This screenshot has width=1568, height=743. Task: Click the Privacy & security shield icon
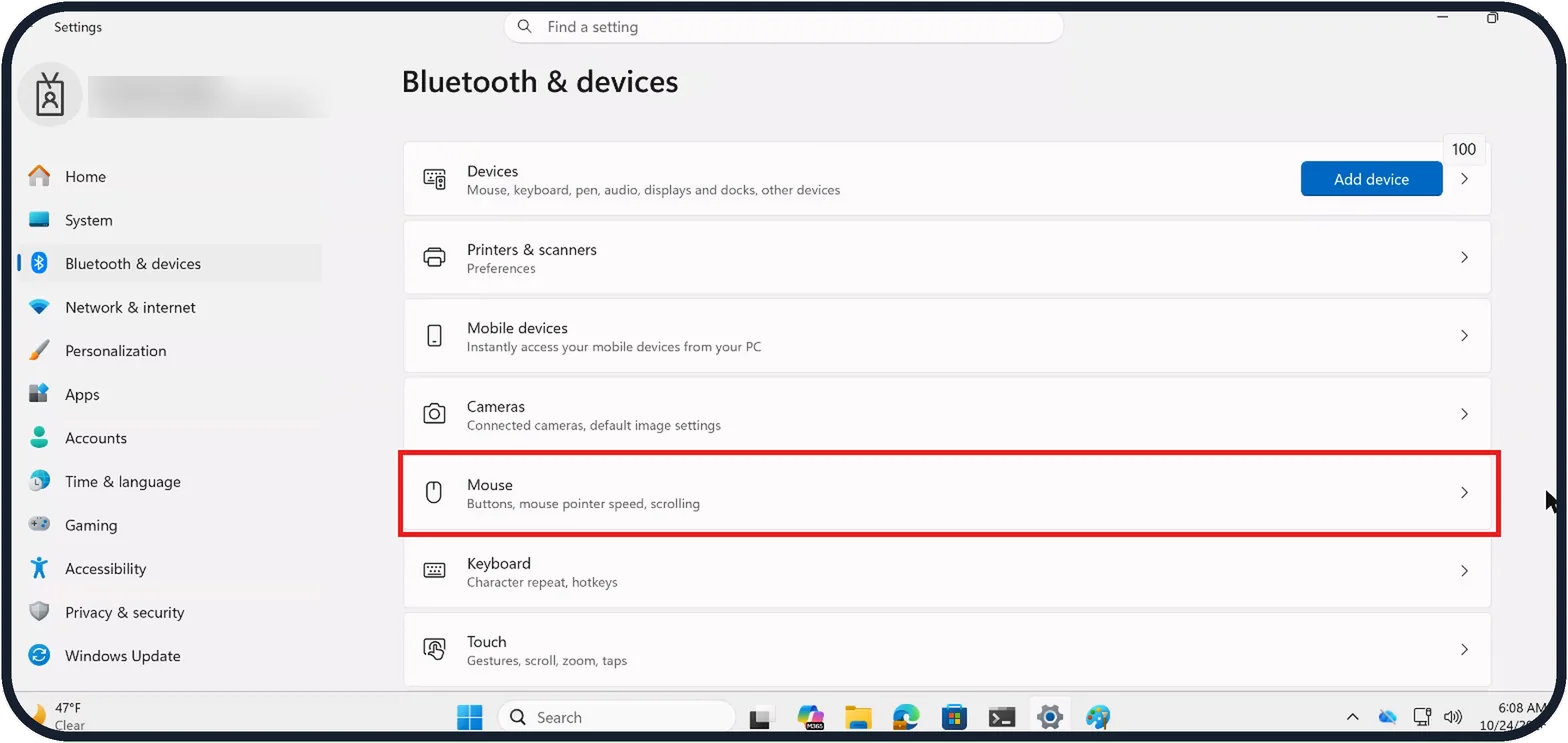coord(39,612)
